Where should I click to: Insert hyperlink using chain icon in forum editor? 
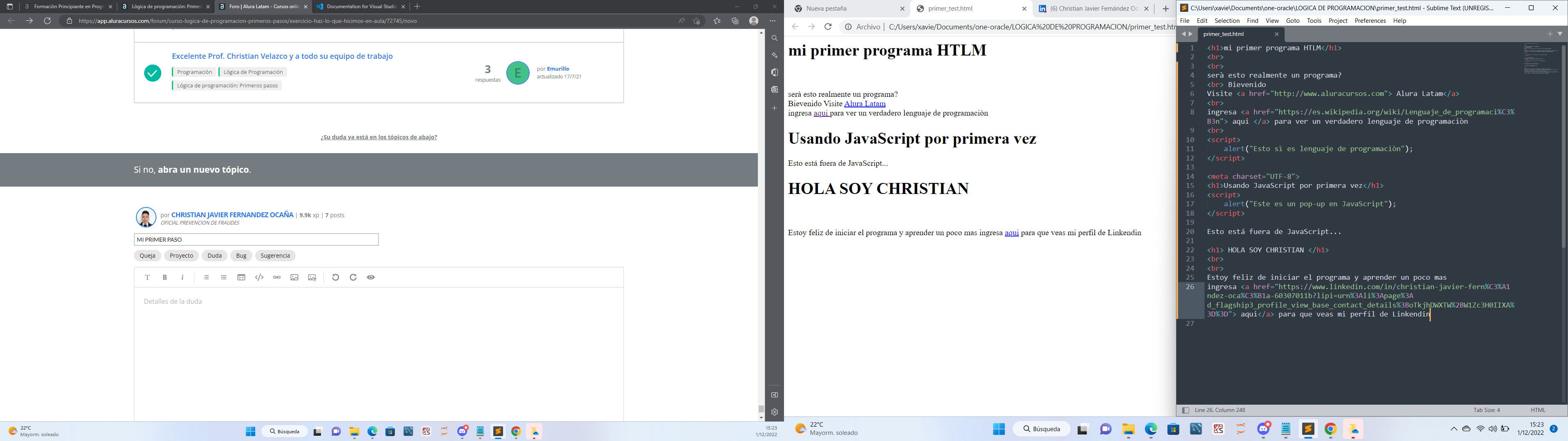coord(277,277)
